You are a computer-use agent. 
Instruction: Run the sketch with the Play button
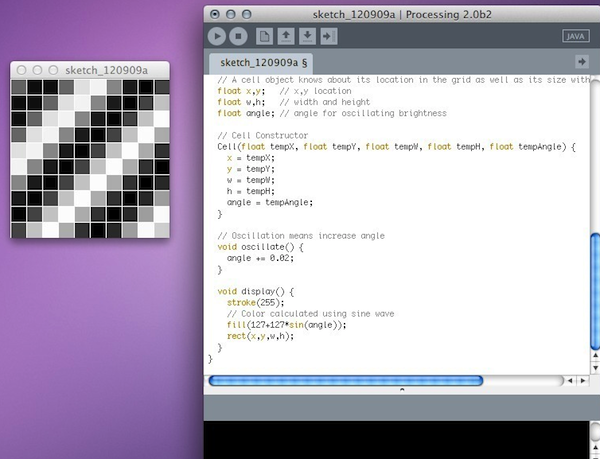click(x=217, y=36)
